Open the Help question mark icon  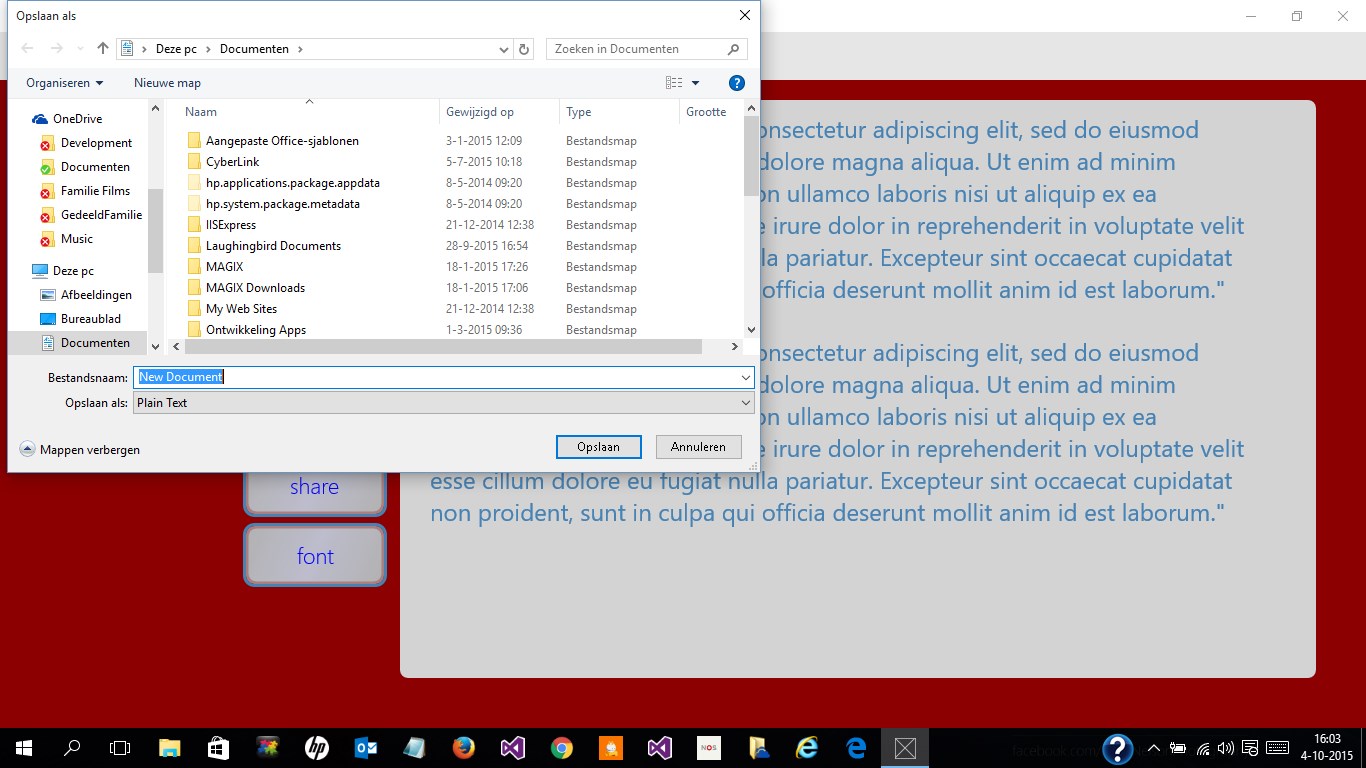737,82
